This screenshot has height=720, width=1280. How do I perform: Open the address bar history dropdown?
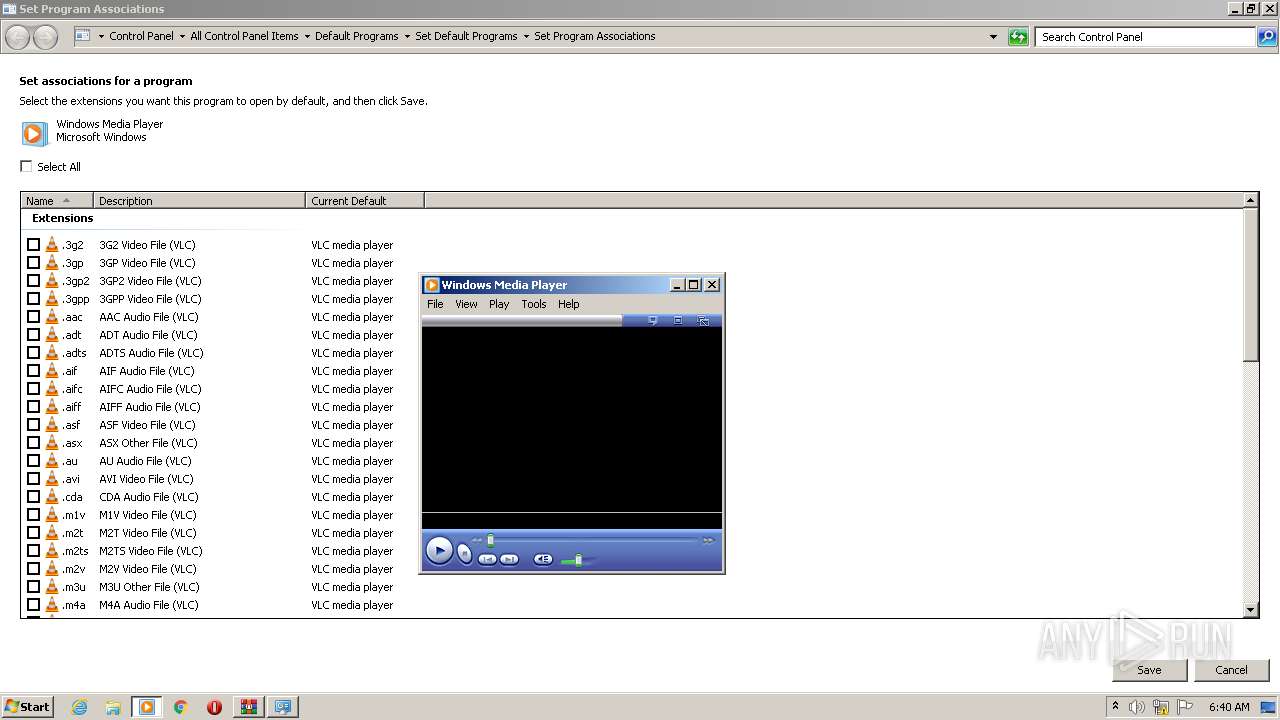[x=993, y=37]
